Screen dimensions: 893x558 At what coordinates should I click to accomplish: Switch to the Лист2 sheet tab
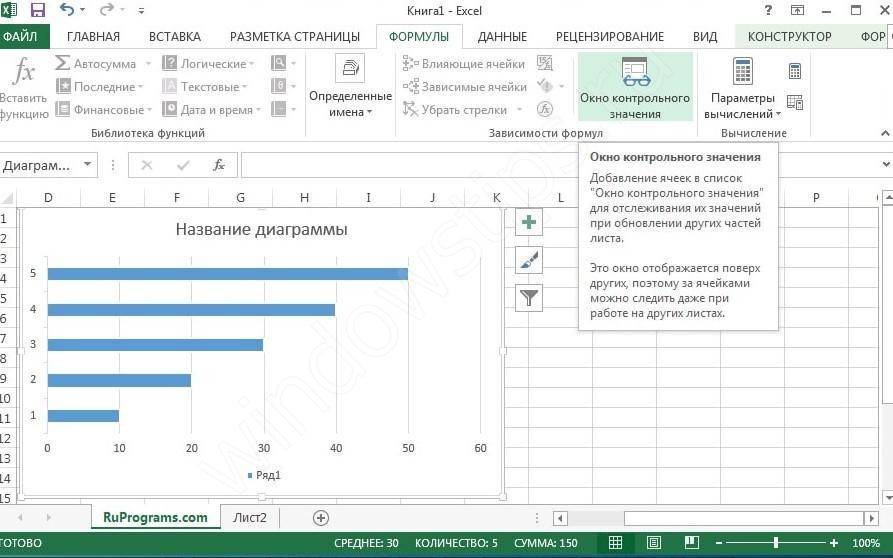(x=250, y=517)
